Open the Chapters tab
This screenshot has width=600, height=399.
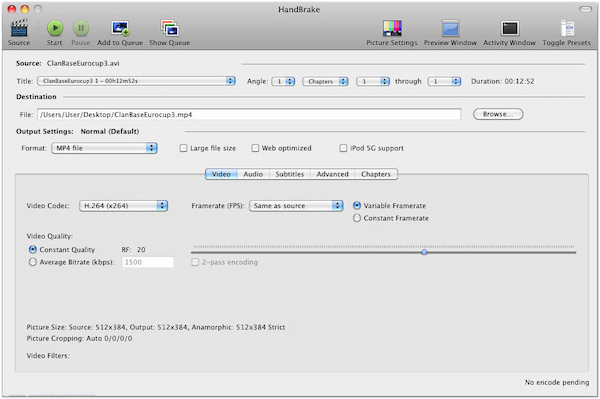click(376, 174)
